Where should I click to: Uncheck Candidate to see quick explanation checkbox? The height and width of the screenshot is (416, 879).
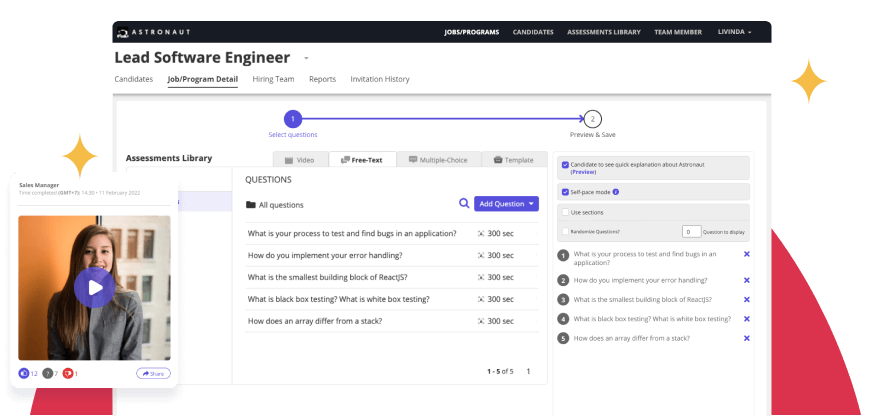click(x=565, y=165)
